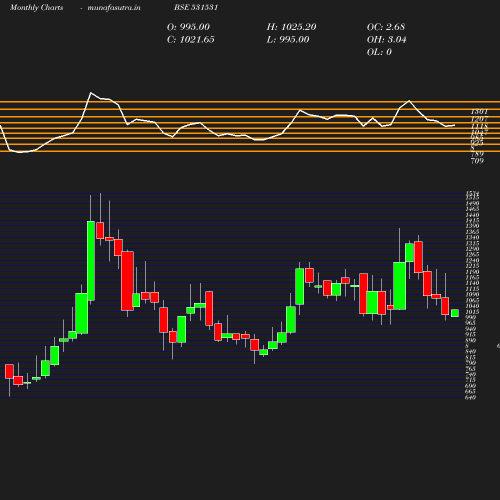Viewport: 500px width, 500px height.
Task: Click the 'OC: 2.68' reading
Action: point(386,27)
